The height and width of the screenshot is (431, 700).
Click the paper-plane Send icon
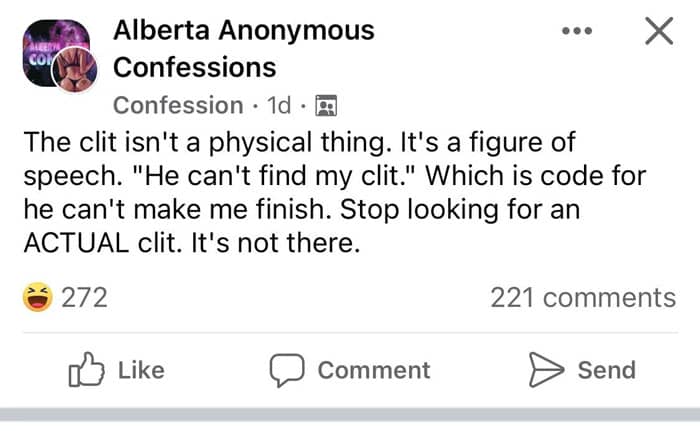coord(546,370)
